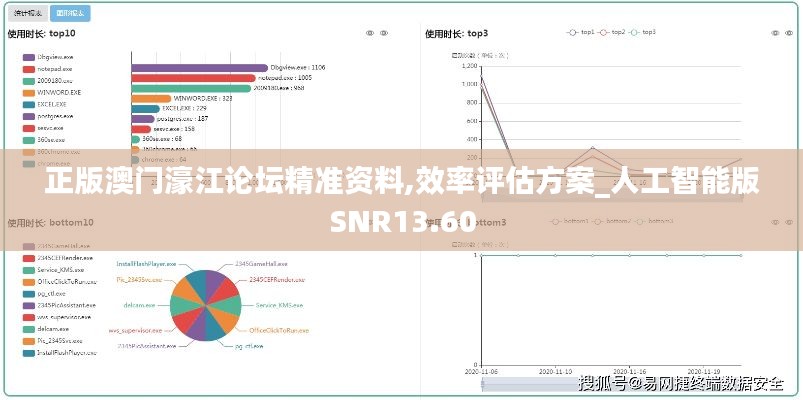Click the left eye icon in top10 panel header

coord(370,33)
